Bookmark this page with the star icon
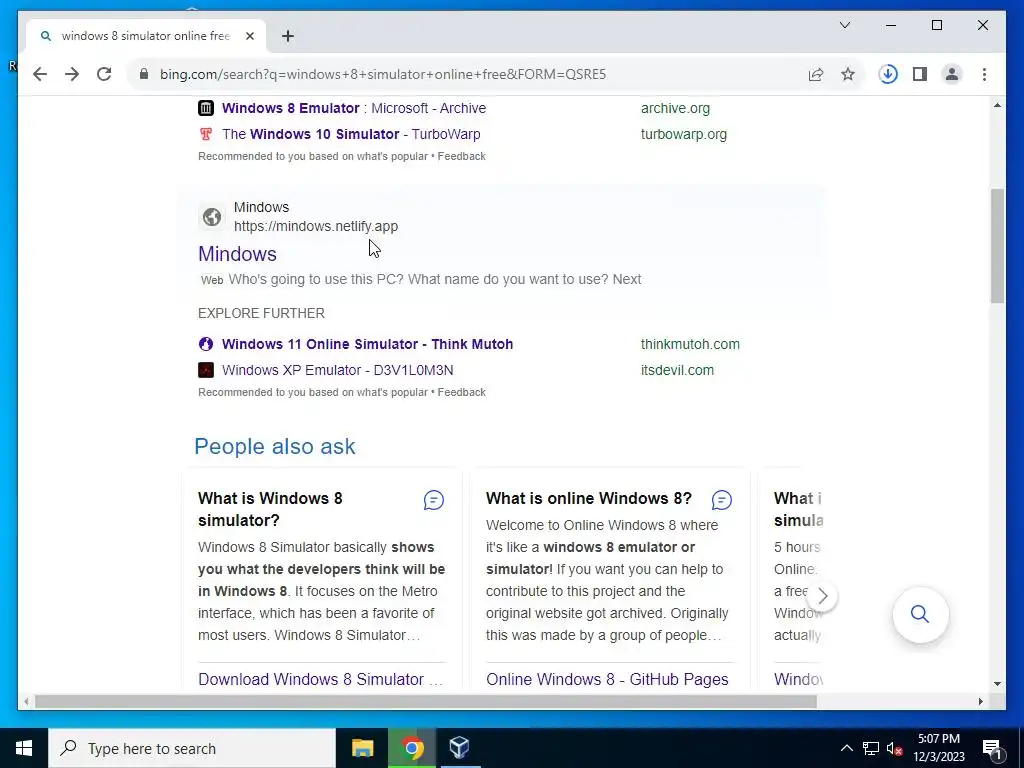The width and height of the screenshot is (1024, 768). coord(848,74)
